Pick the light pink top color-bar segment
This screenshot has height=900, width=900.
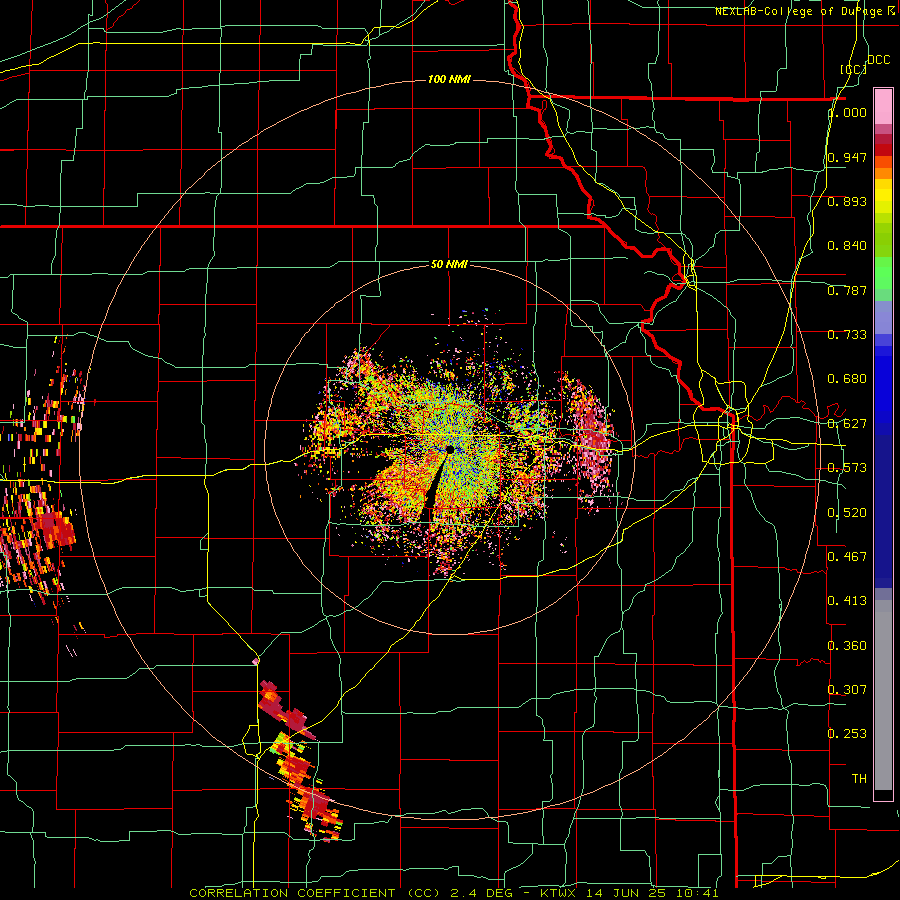tap(883, 106)
